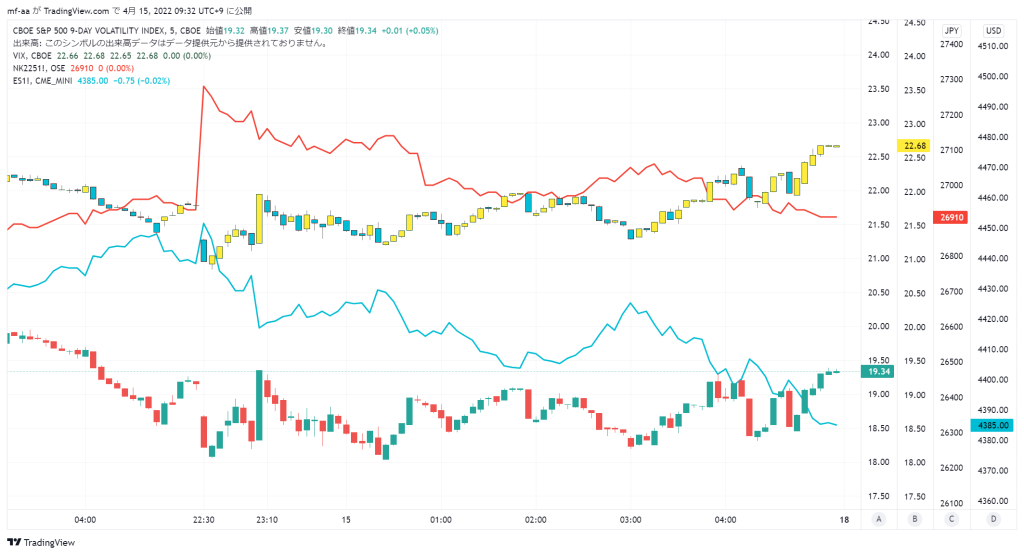Click the yellow 22.68 price label
This screenshot has width=1024, height=555.
pos(915,146)
